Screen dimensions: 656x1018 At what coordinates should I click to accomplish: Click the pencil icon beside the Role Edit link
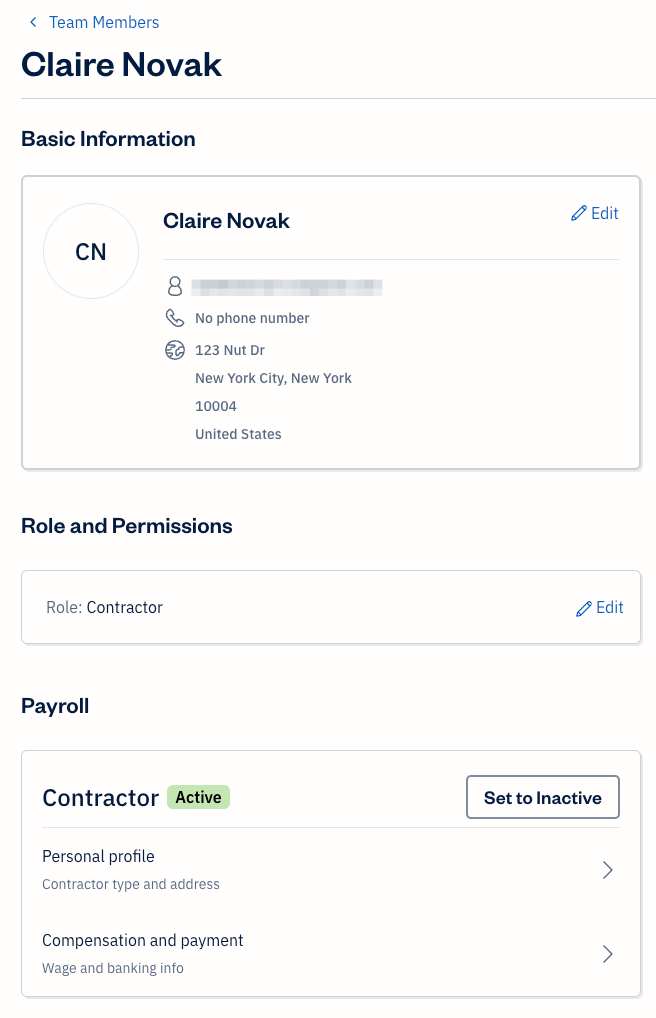coord(583,607)
